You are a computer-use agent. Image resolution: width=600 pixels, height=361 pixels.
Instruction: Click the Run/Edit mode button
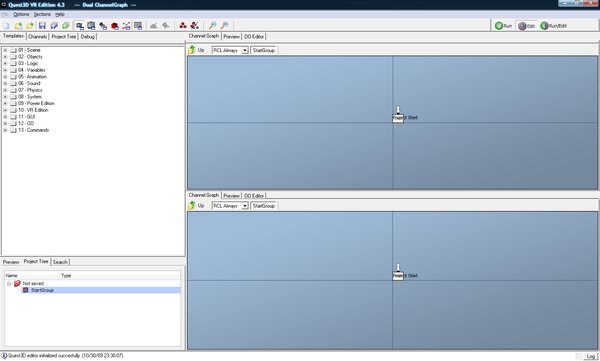click(x=553, y=26)
